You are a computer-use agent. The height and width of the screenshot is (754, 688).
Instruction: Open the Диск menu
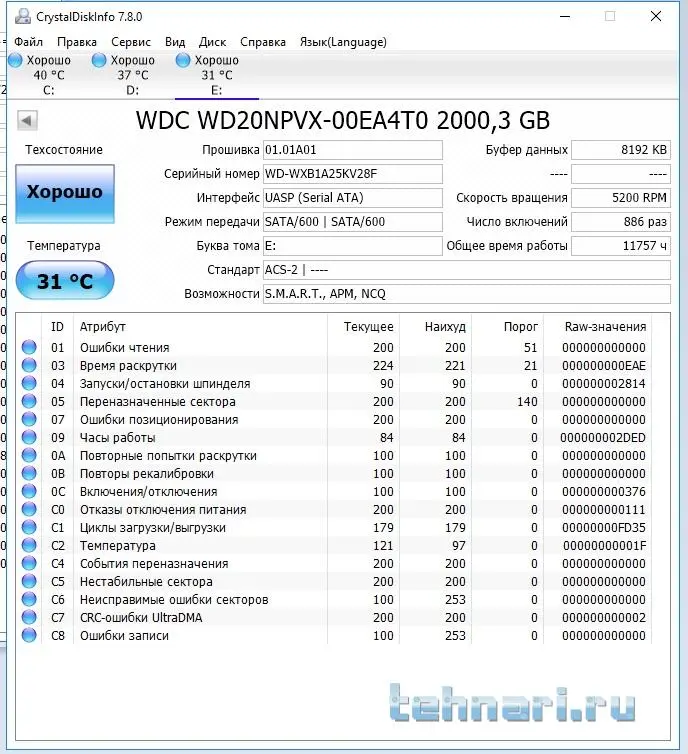pyautogui.click(x=213, y=42)
